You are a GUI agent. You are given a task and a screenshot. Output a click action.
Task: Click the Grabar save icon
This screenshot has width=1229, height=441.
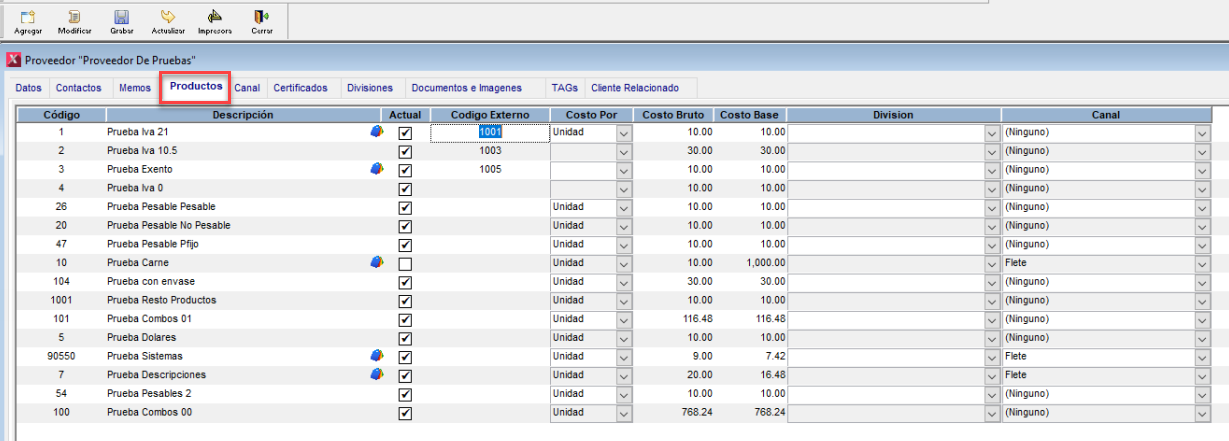coord(121,17)
